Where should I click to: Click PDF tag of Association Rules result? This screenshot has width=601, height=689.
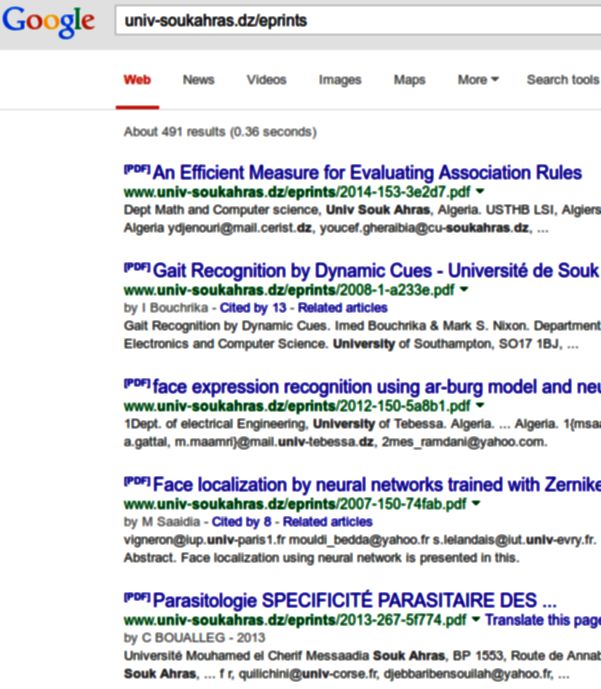click(x=138, y=169)
